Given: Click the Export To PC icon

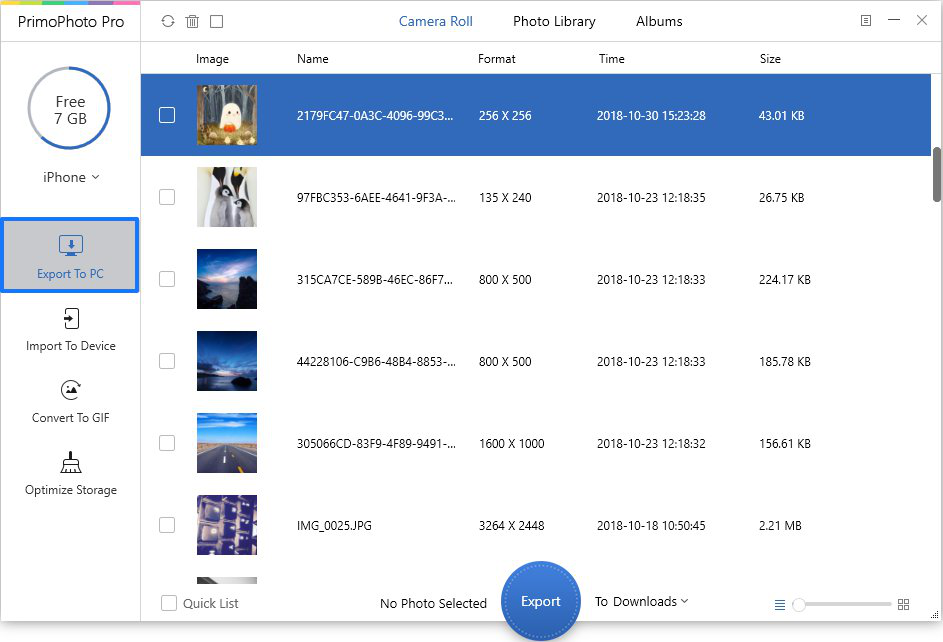Looking at the screenshot, I should pyautogui.click(x=70, y=246).
